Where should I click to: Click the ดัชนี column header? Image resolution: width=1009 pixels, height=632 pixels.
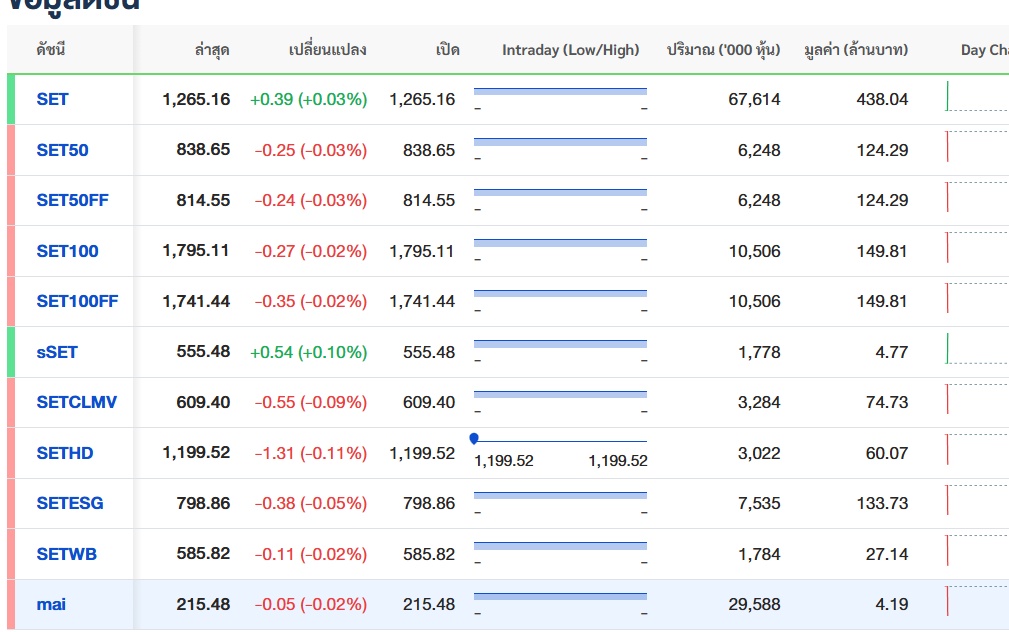(x=51, y=50)
